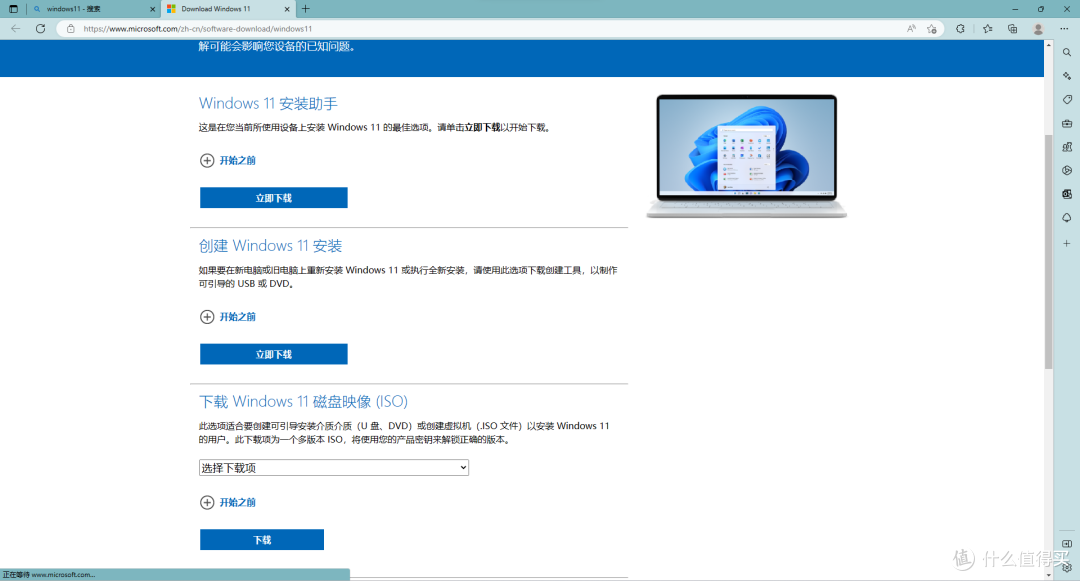The width and height of the screenshot is (1080, 581).
Task: Open sidebar Microsoft 365 icon
Action: (1067, 170)
